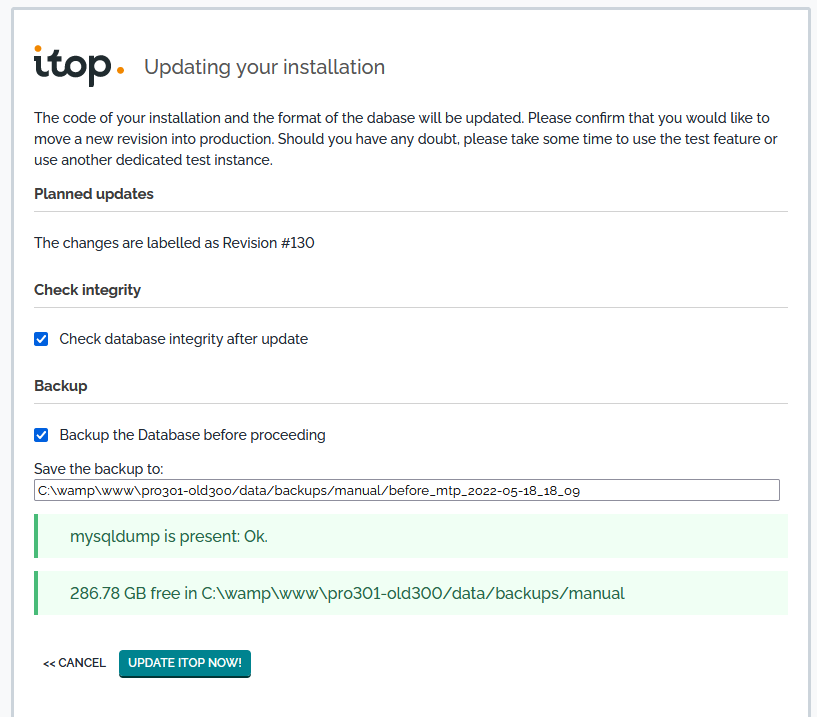Click the 'Backup' section heading
Image resolution: width=817 pixels, height=717 pixels.
click(61, 386)
